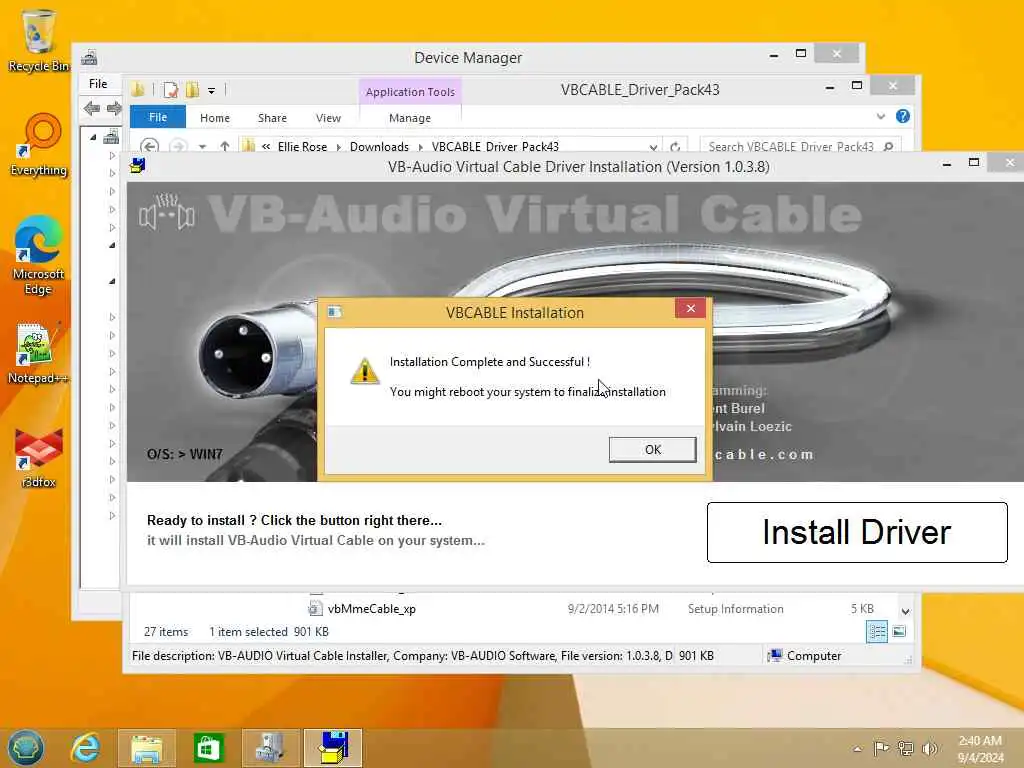Click the search magnifier icon in Explorer
Viewport: 1024px width, 768px height.
889,146
